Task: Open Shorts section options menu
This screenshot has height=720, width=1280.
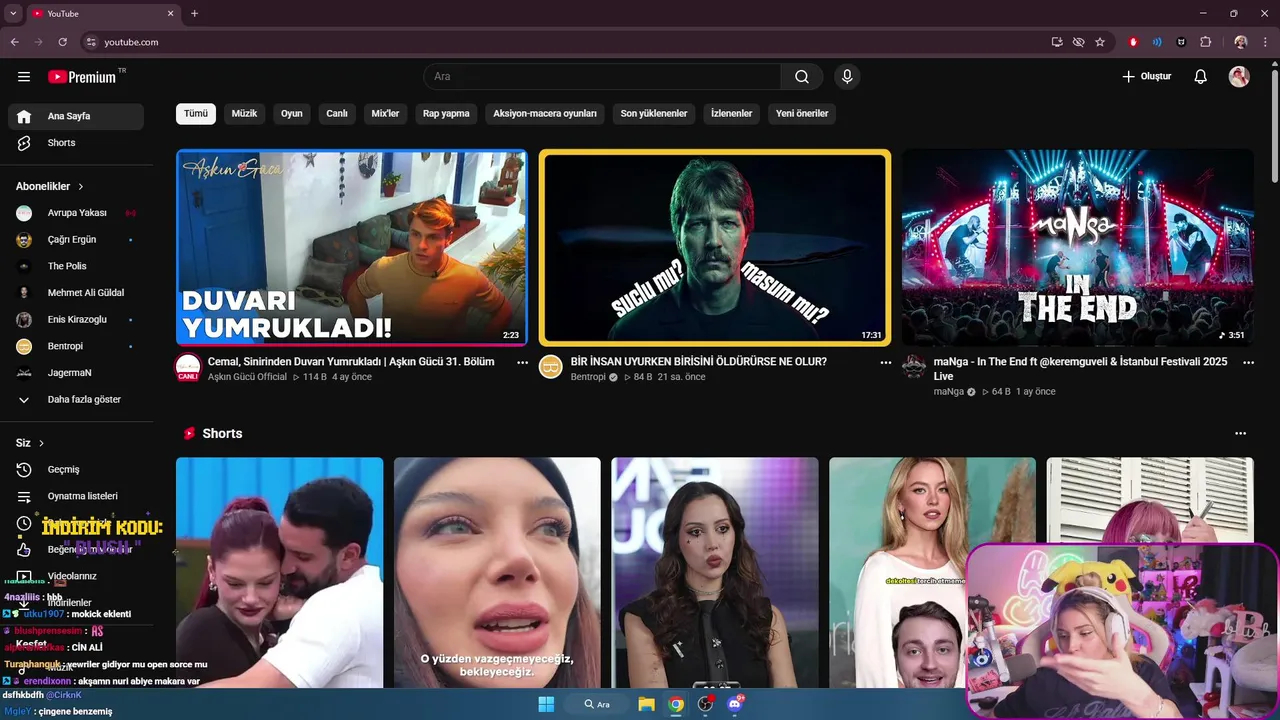Action: pos(1241,434)
